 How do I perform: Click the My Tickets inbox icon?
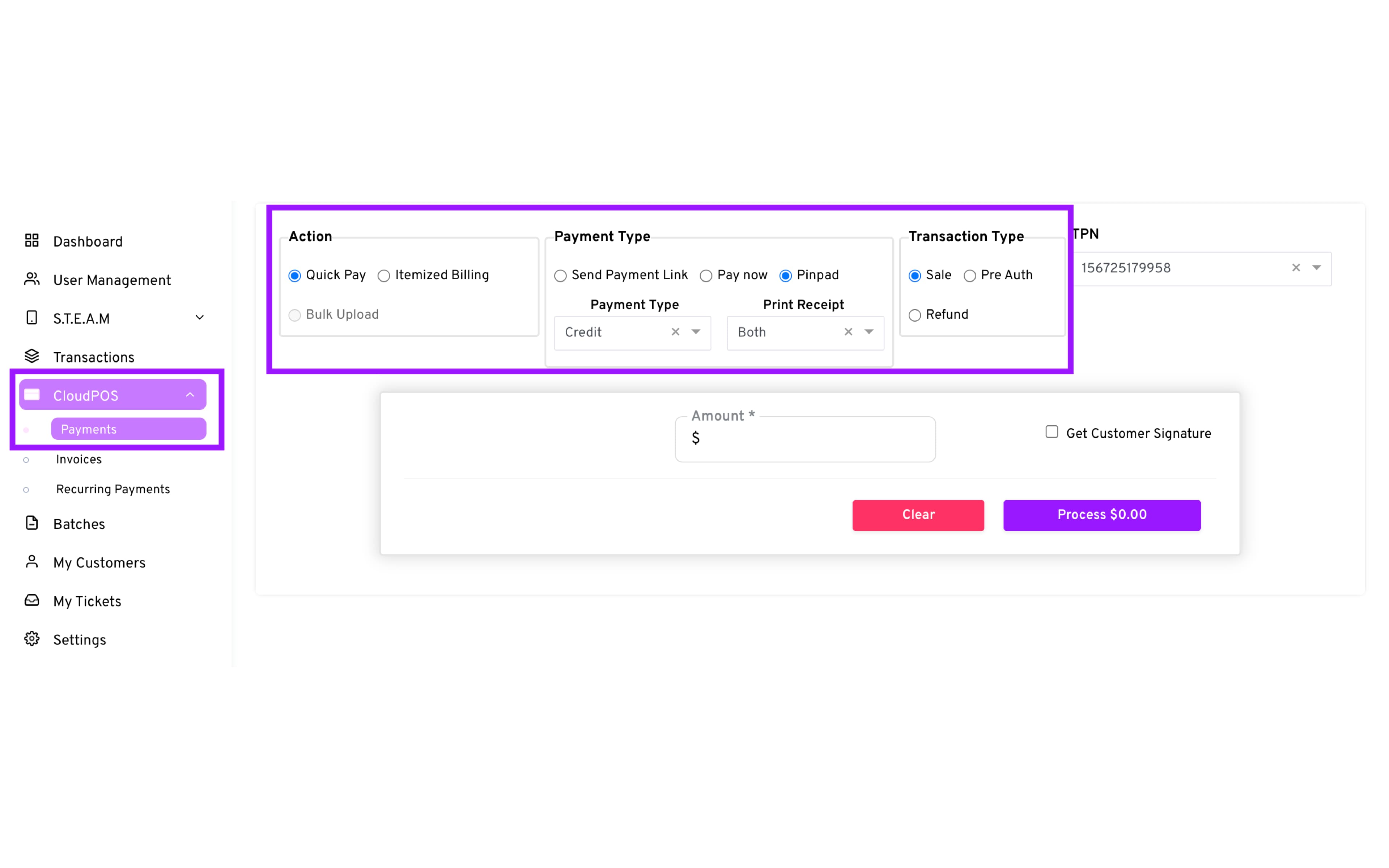(31, 600)
